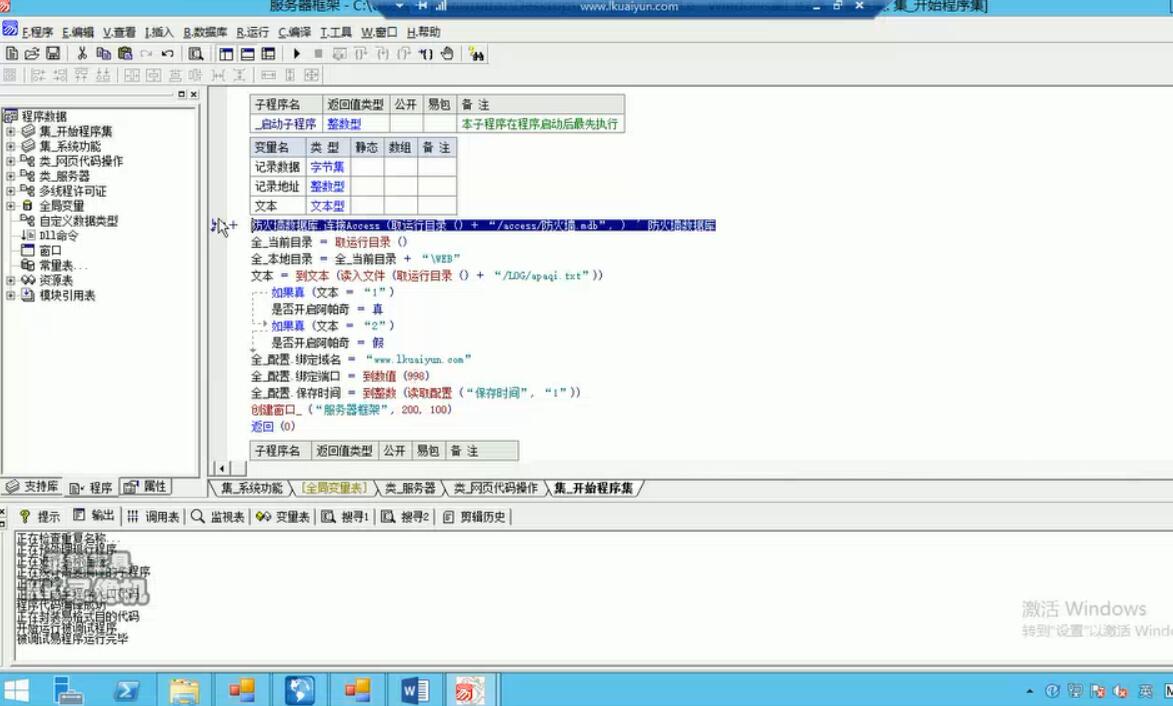Screen dimensions: 1173x706
Task: Click the binoculars search icon
Action: point(477,54)
